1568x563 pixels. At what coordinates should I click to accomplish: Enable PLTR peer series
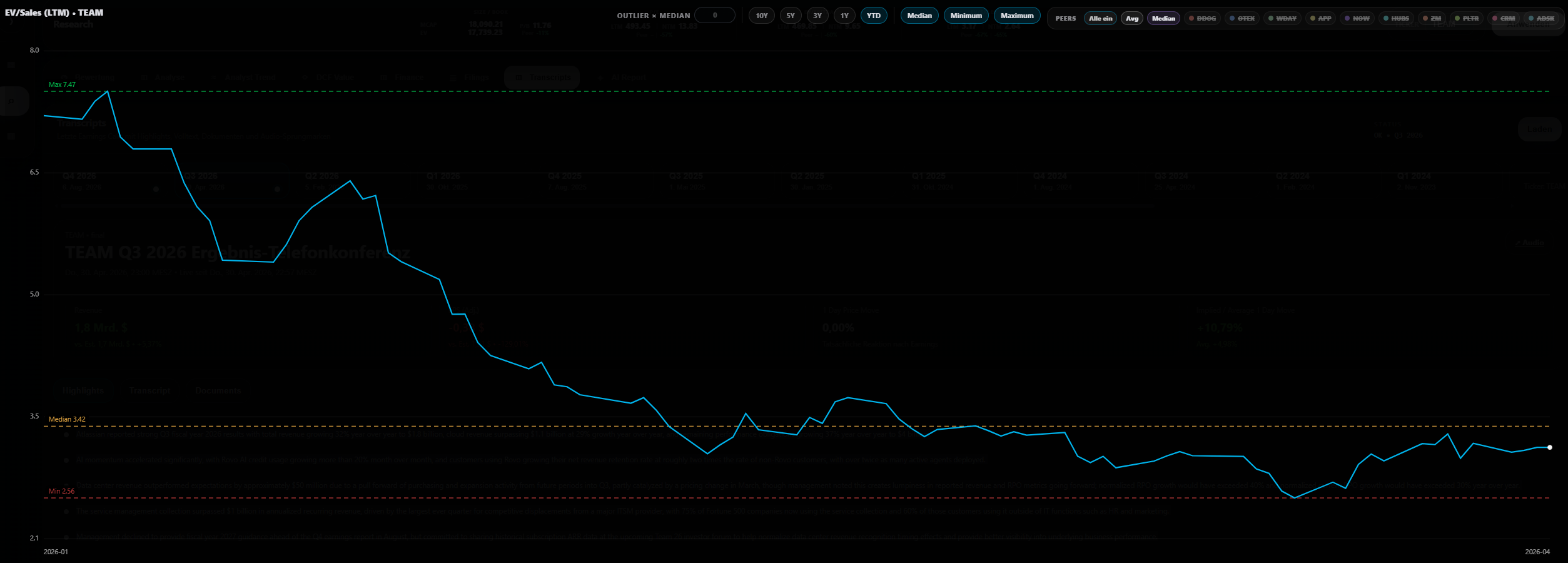tap(1467, 19)
